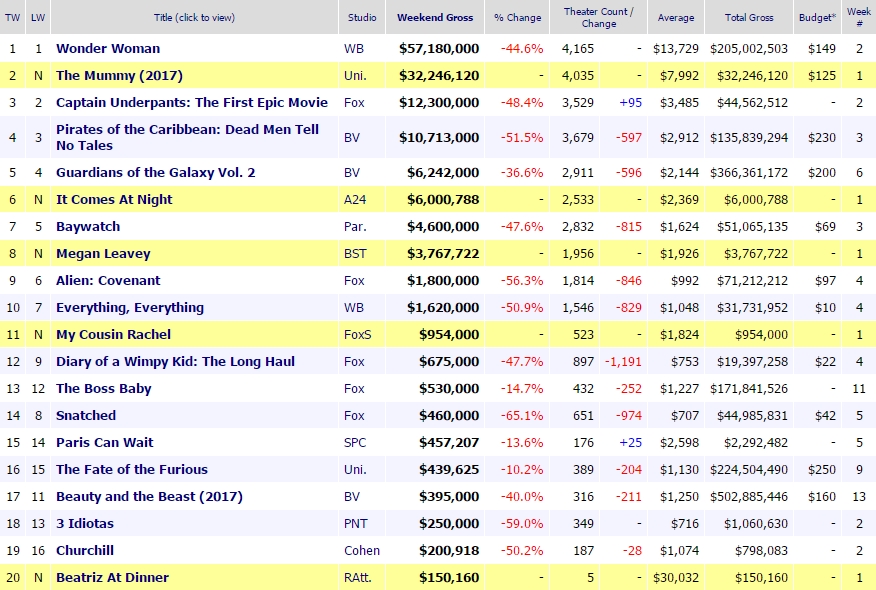Select the $230 budget value
Image resolution: width=876 pixels, height=590 pixels.
point(822,137)
